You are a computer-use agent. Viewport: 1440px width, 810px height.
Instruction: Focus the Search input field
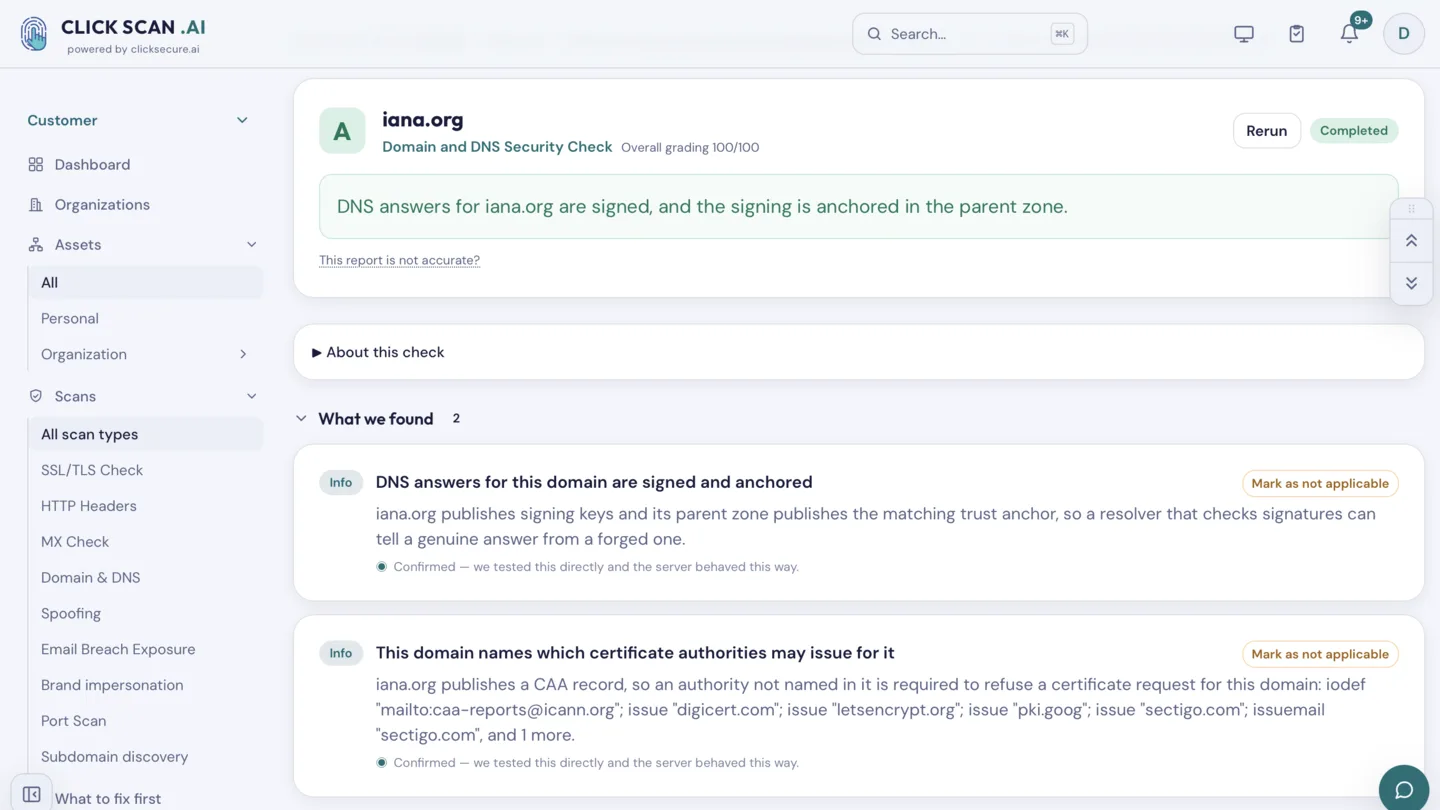969,34
